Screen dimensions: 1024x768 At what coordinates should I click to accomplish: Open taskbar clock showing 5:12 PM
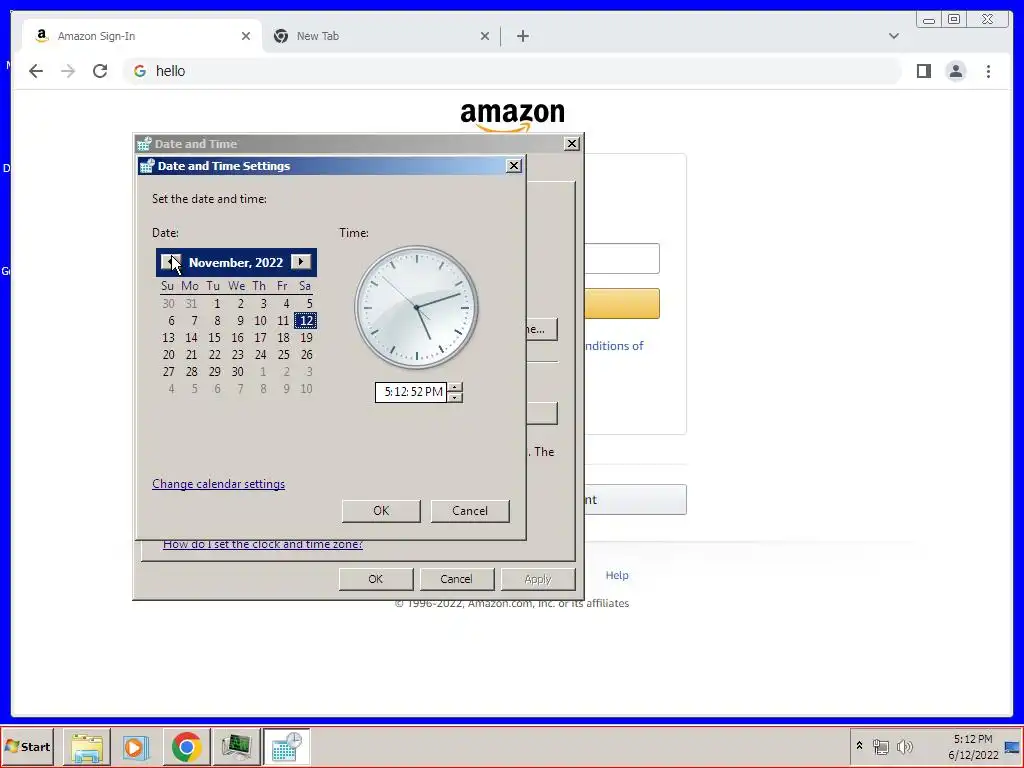click(972, 747)
